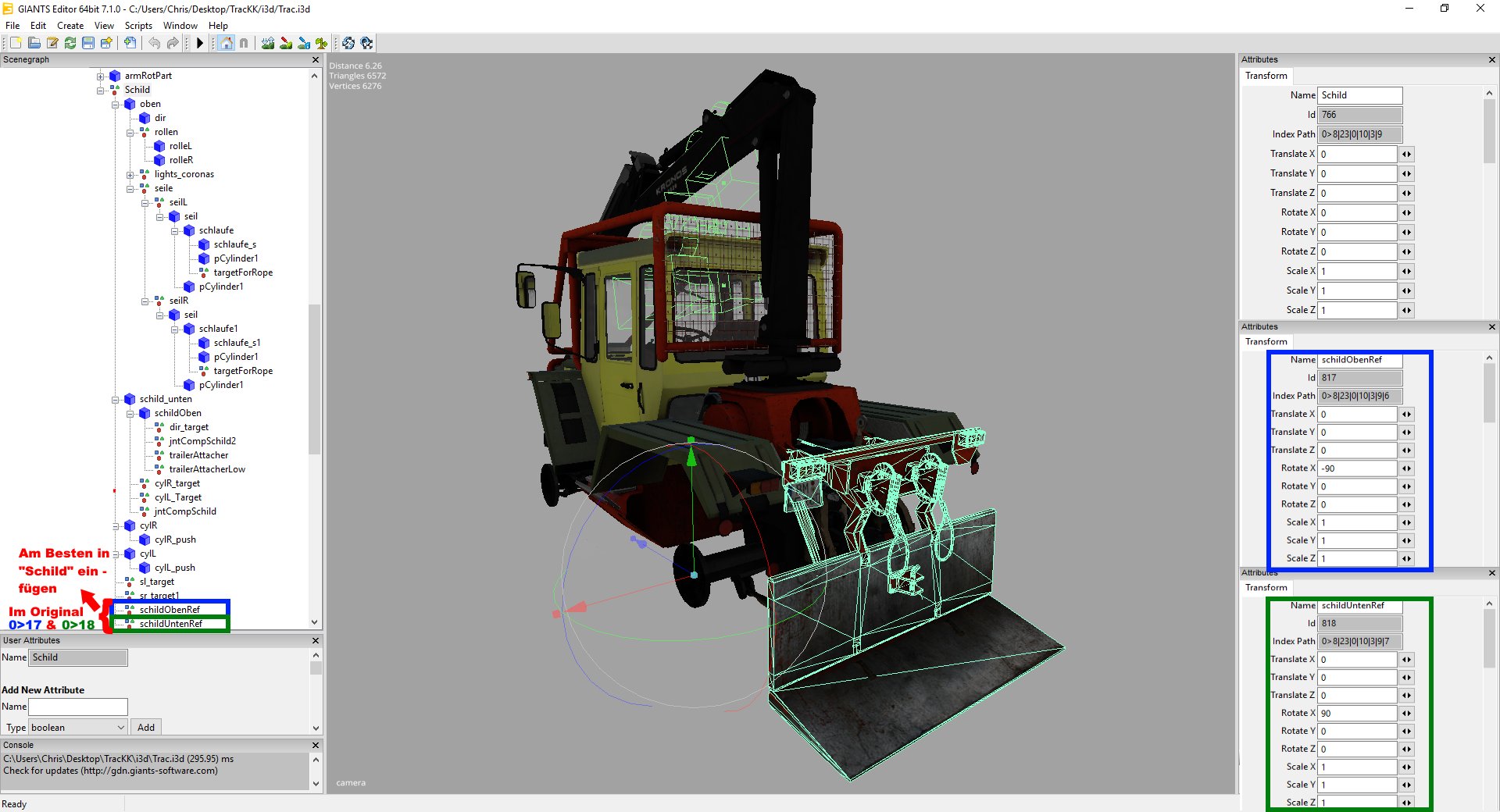Open the Create menu

[70, 26]
